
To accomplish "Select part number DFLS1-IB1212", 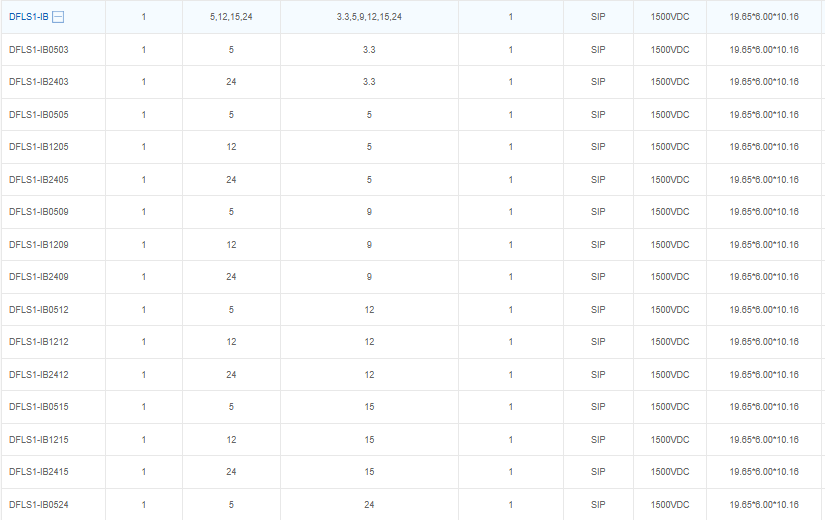I will [x=38, y=342].
